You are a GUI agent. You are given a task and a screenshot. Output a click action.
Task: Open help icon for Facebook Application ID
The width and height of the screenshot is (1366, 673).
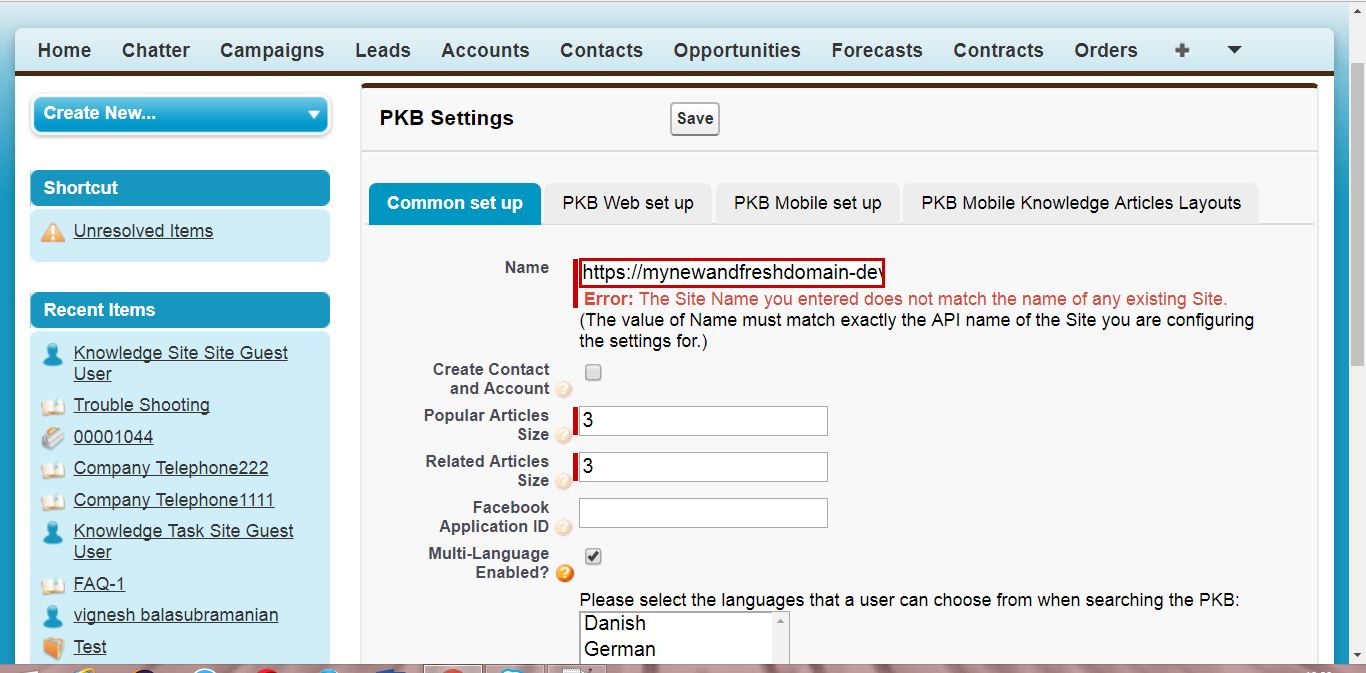(564, 527)
